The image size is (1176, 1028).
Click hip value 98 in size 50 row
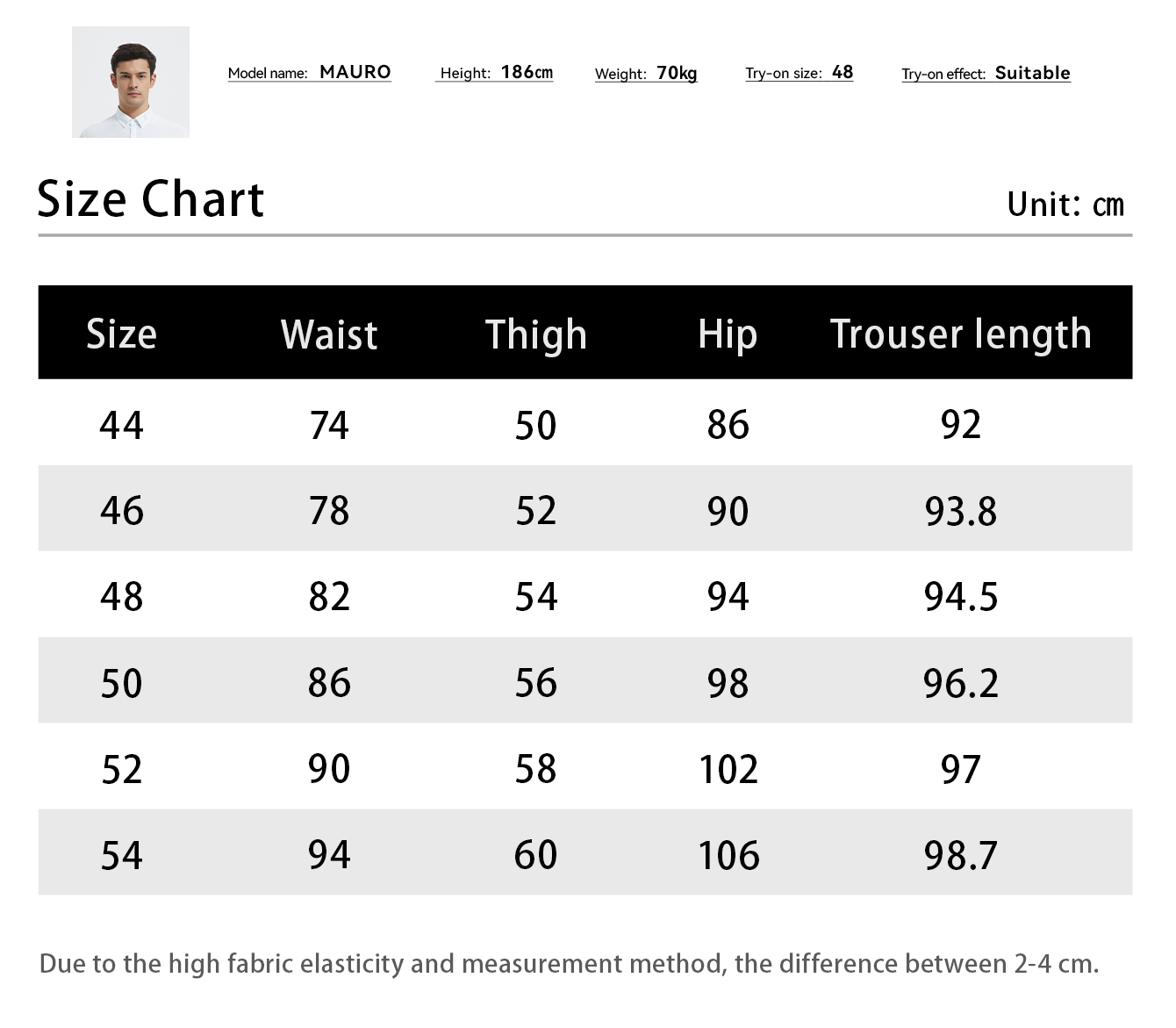728,683
